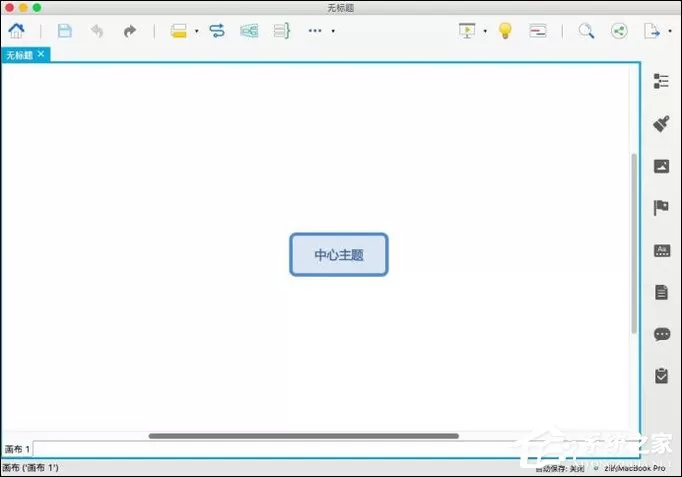
Task: Click the MacBook Pro status bar entry
Action: (635, 468)
